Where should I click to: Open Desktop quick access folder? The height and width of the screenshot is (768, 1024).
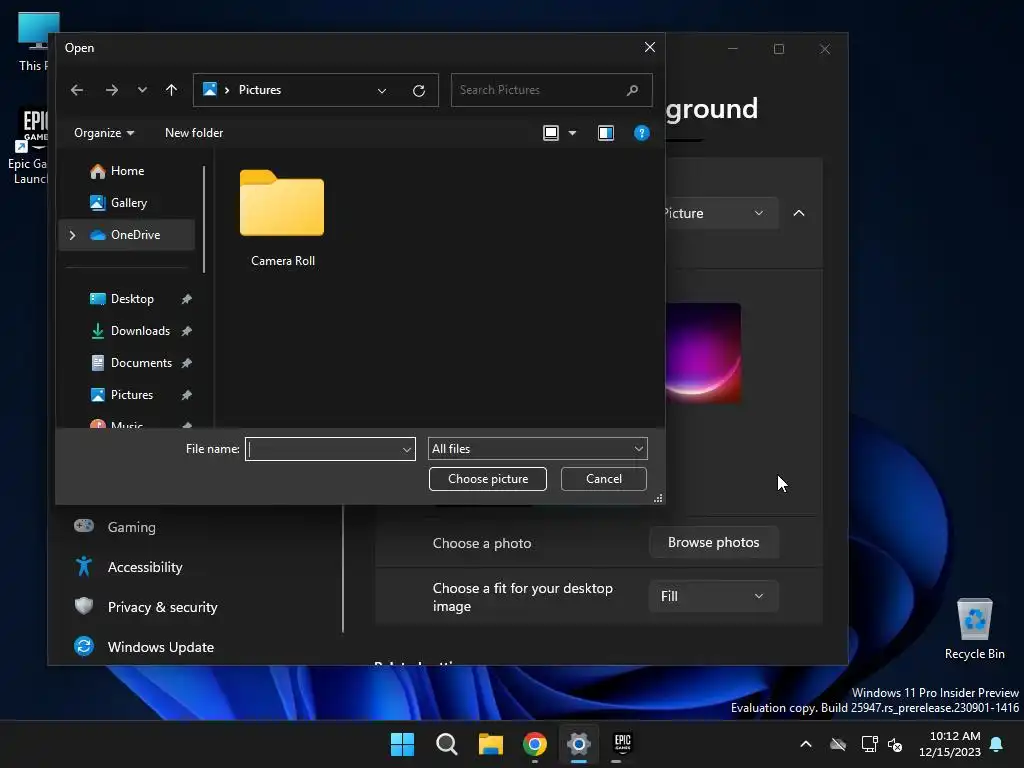(132, 299)
